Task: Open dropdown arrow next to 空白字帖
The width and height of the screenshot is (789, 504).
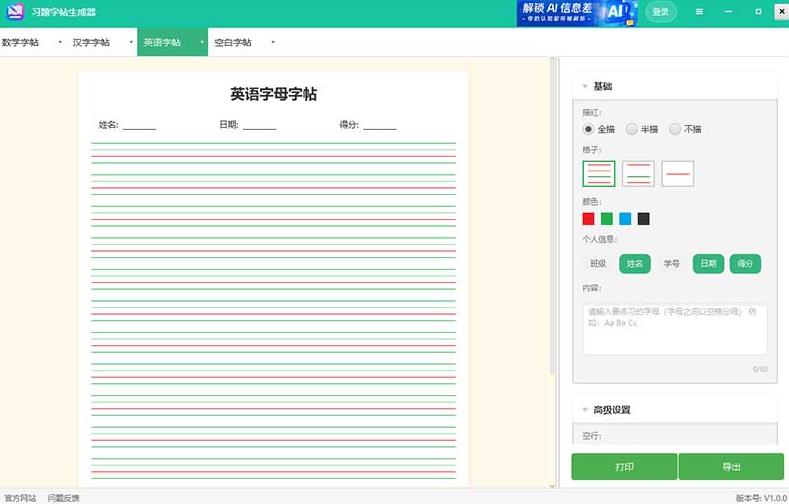Action: coord(273,42)
